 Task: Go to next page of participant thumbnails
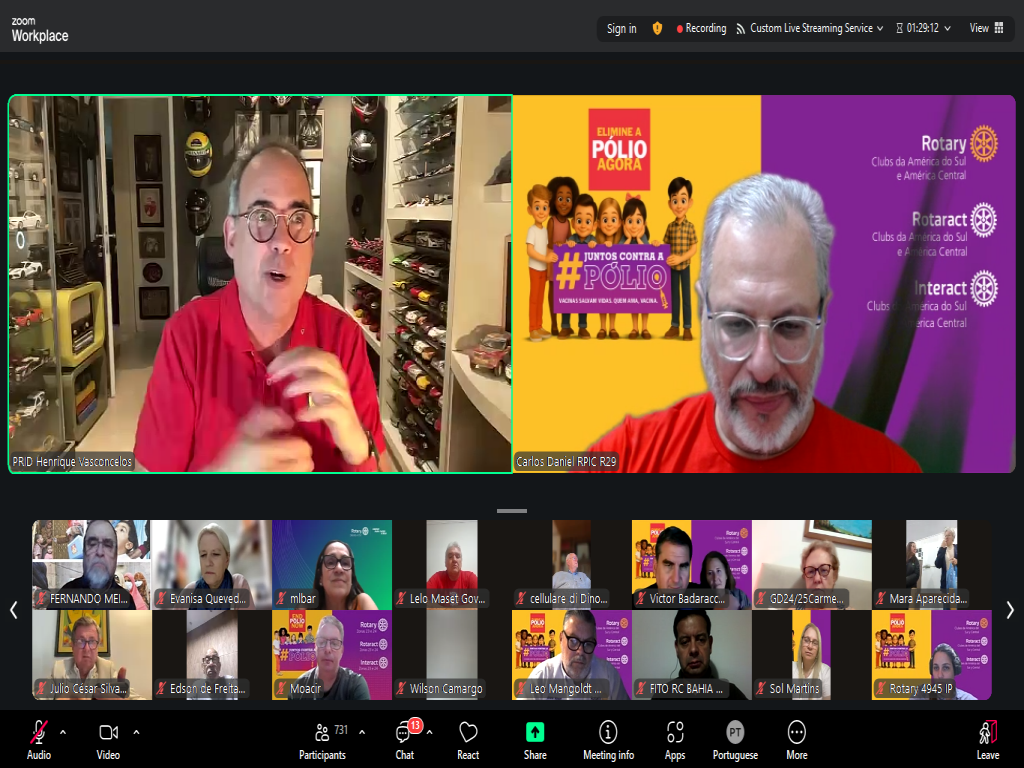1010,610
